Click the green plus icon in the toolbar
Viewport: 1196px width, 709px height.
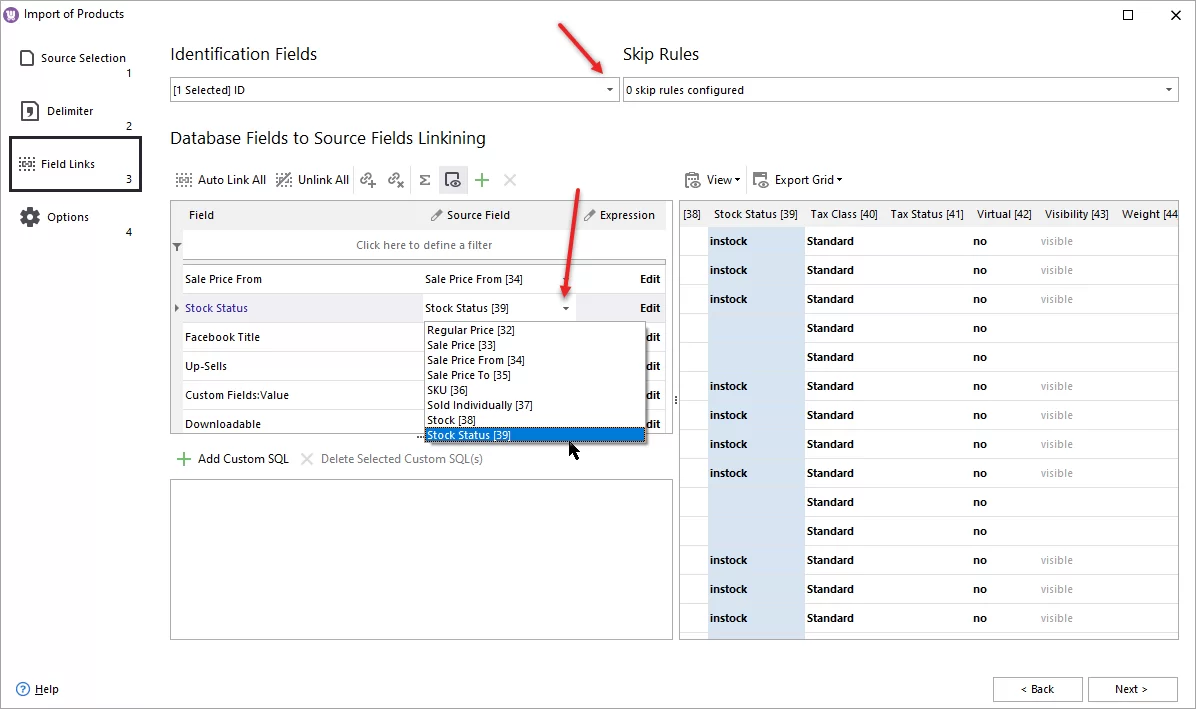click(481, 180)
